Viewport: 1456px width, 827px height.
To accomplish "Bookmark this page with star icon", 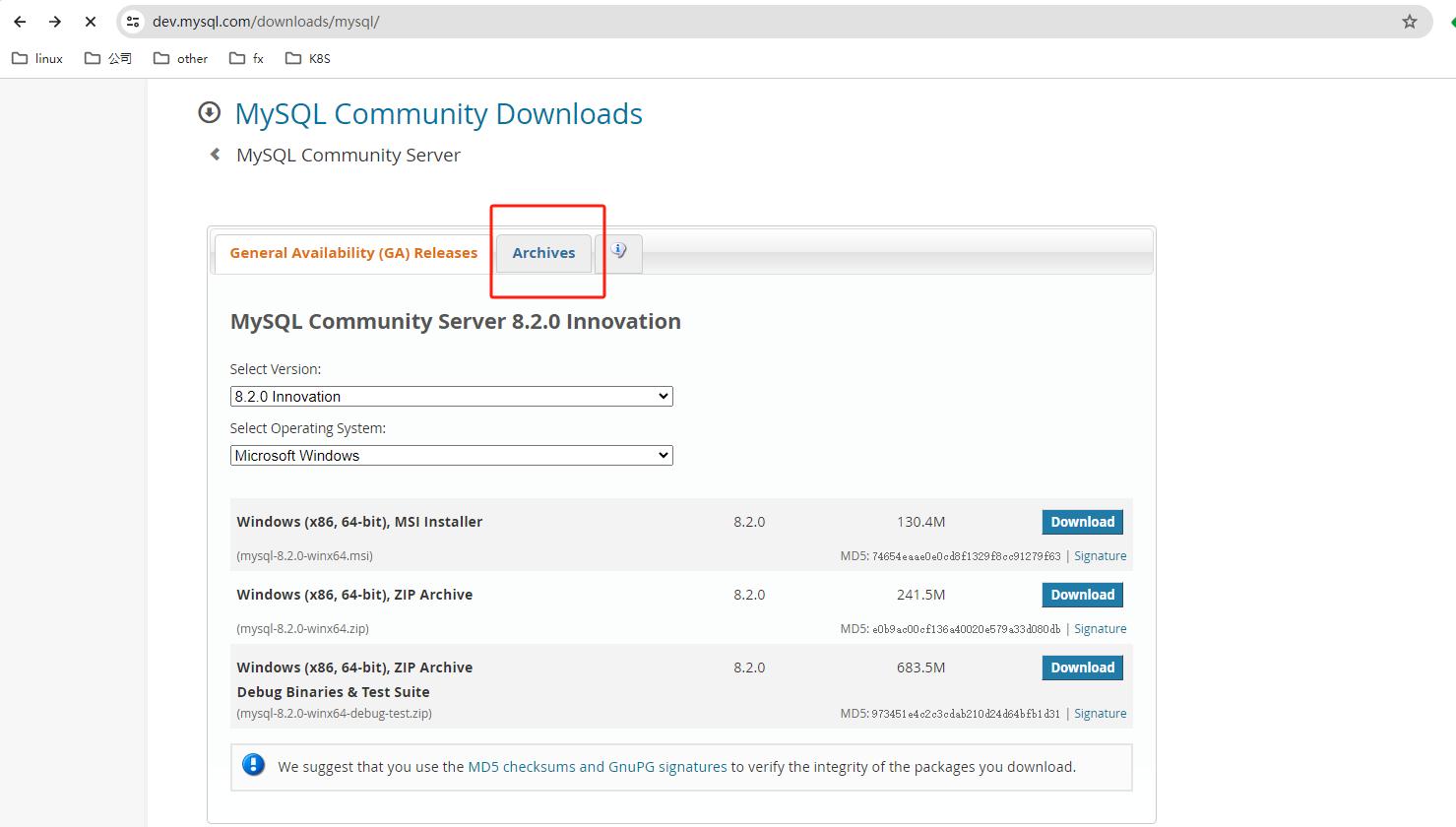I will coord(1409,22).
